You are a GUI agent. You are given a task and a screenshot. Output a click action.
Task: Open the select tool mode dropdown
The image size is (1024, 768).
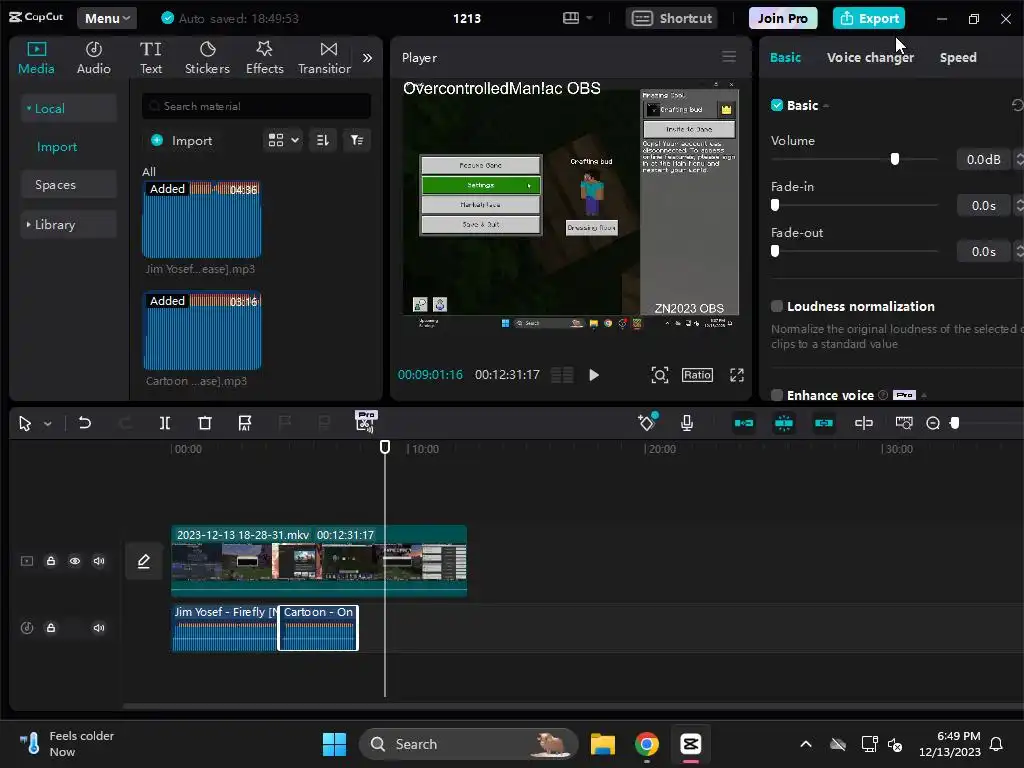tap(48, 424)
